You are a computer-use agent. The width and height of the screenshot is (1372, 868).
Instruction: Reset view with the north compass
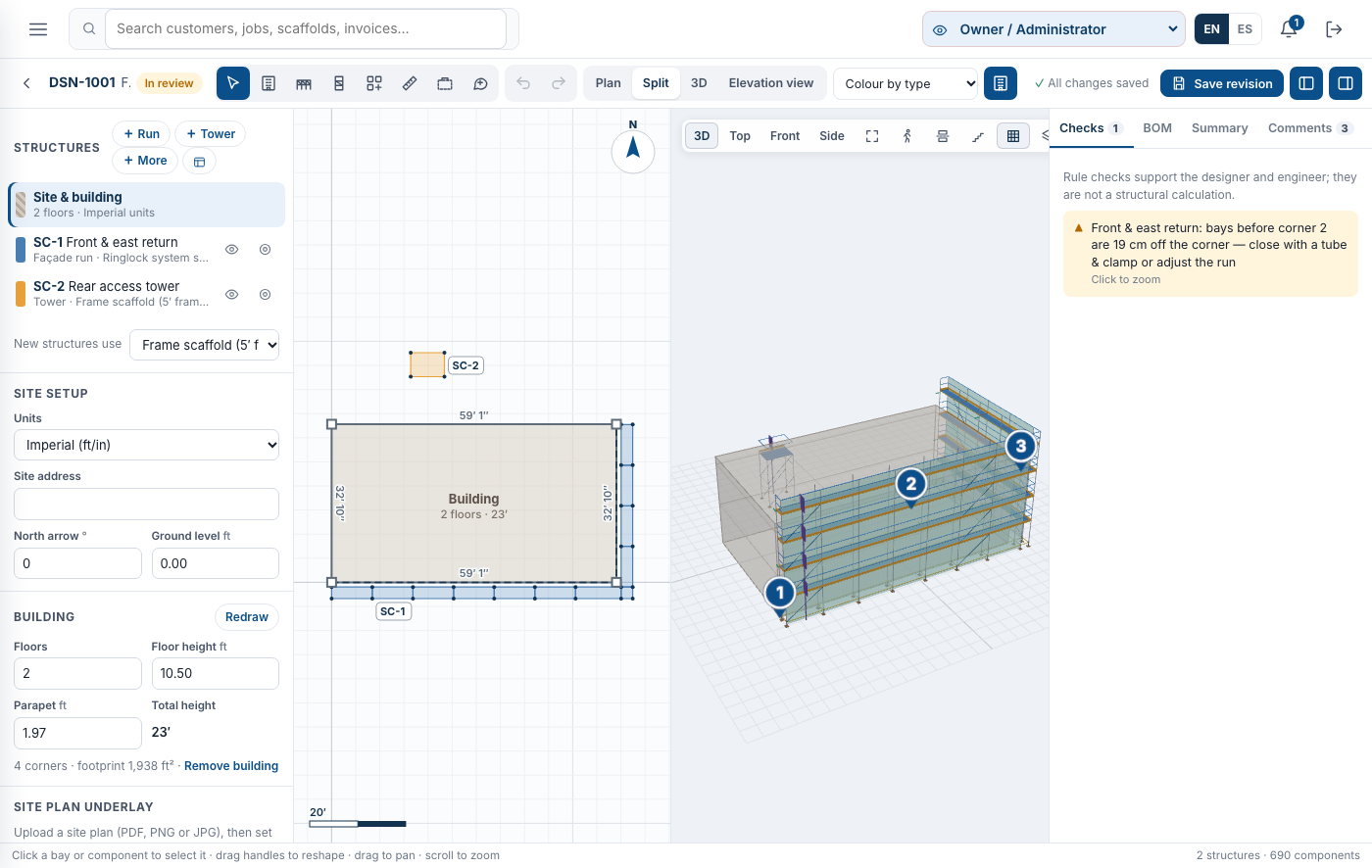click(633, 151)
